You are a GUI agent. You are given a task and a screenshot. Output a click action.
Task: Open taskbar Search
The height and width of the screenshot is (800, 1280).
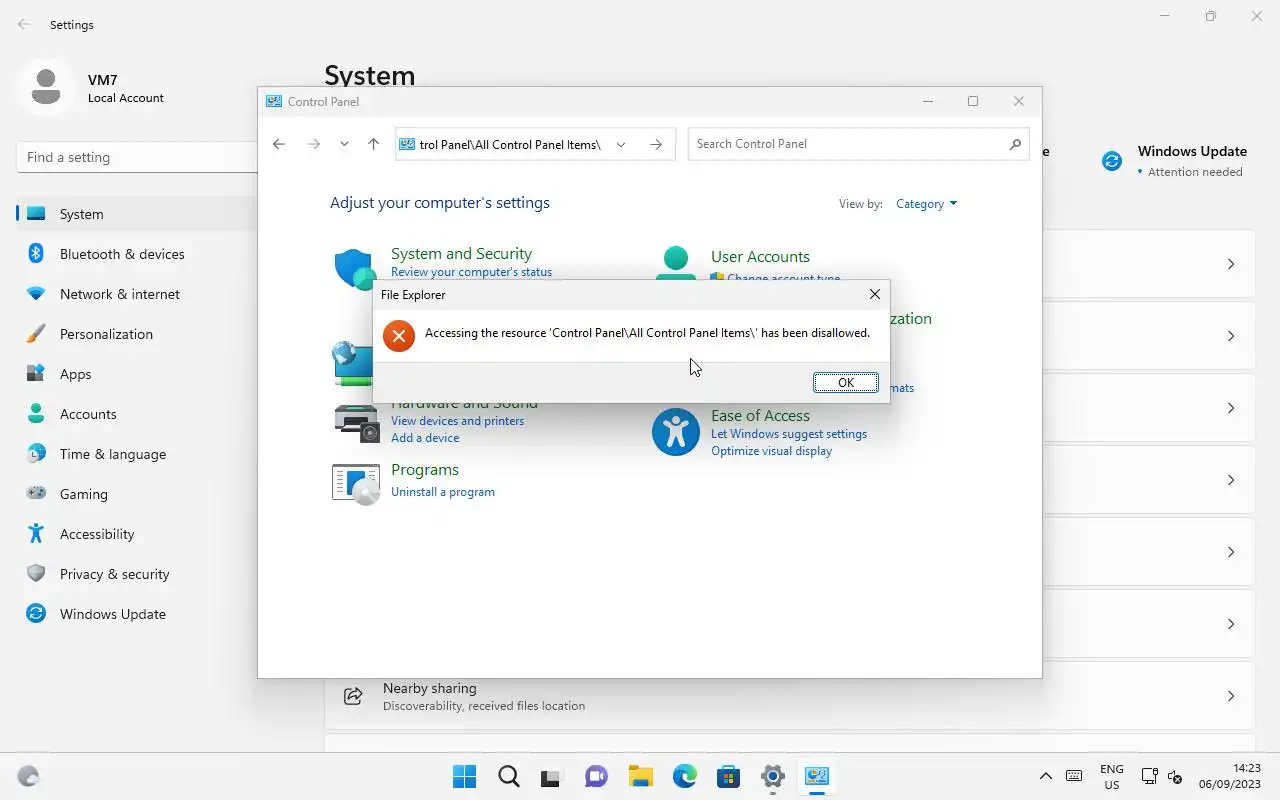click(x=509, y=776)
